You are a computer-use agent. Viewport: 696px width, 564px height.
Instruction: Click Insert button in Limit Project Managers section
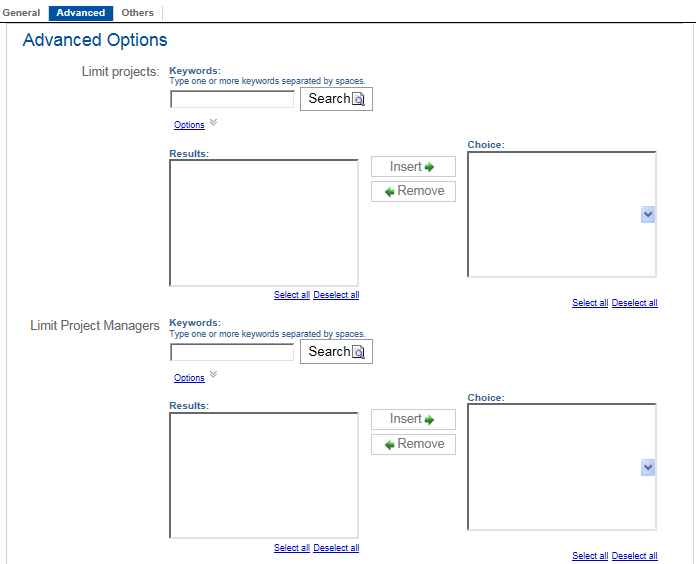(x=413, y=420)
